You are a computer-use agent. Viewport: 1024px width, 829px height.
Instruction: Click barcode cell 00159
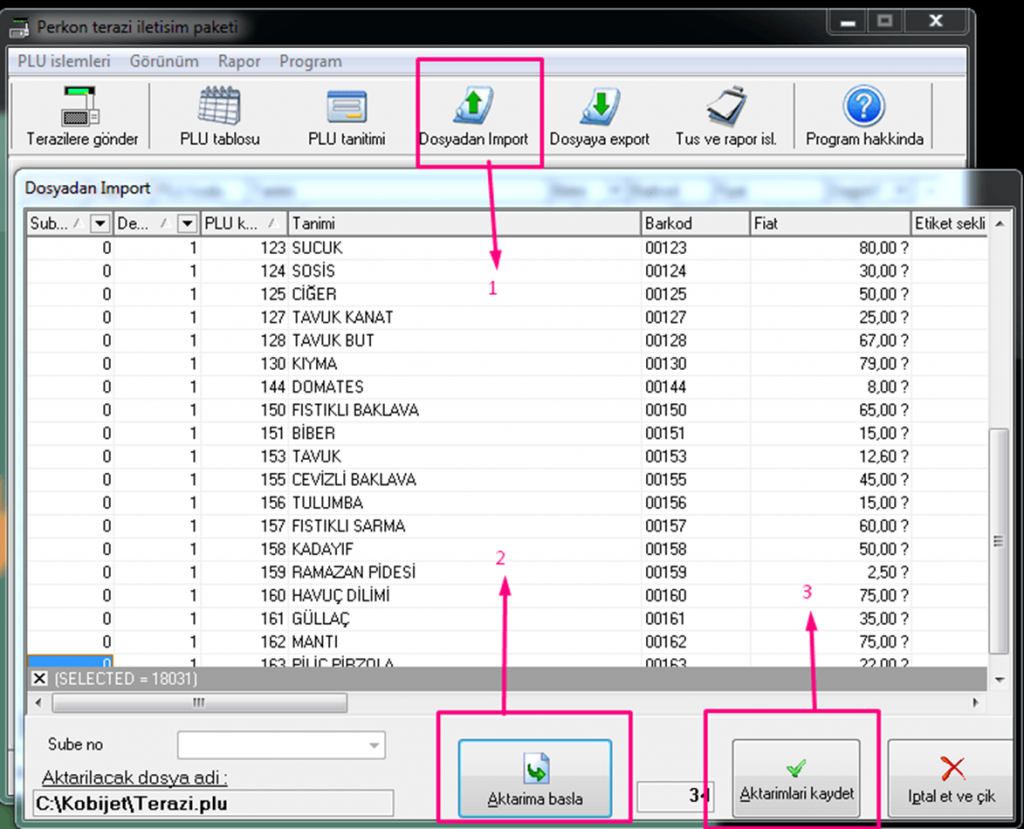pos(696,572)
